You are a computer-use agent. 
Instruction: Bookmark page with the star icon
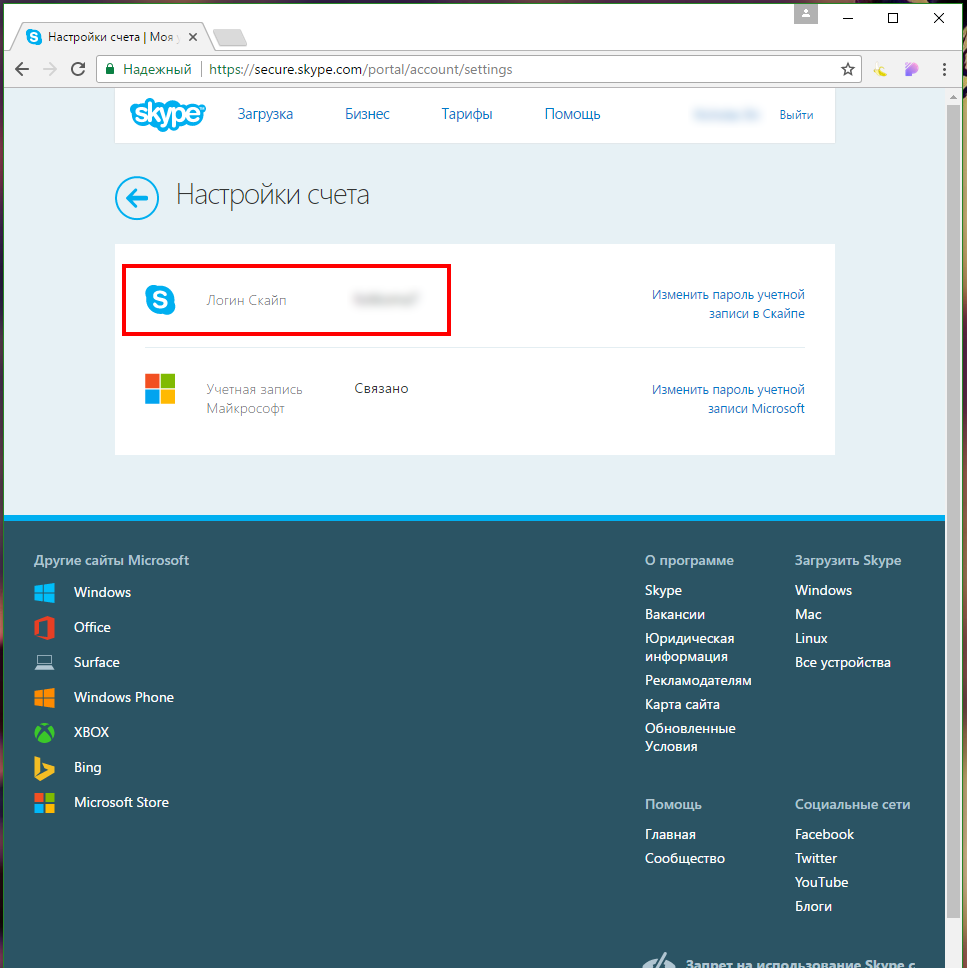pyautogui.click(x=848, y=69)
